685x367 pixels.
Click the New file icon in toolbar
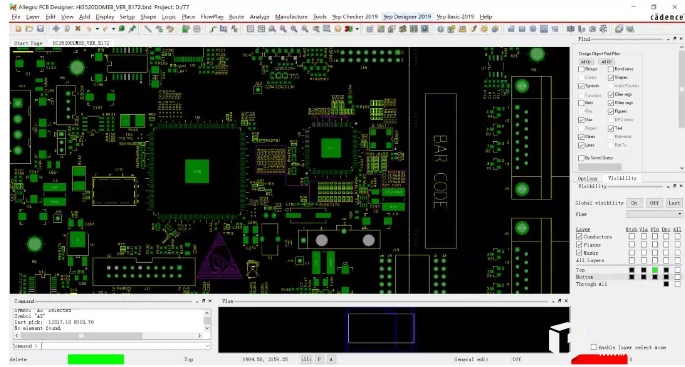tap(18, 29)
